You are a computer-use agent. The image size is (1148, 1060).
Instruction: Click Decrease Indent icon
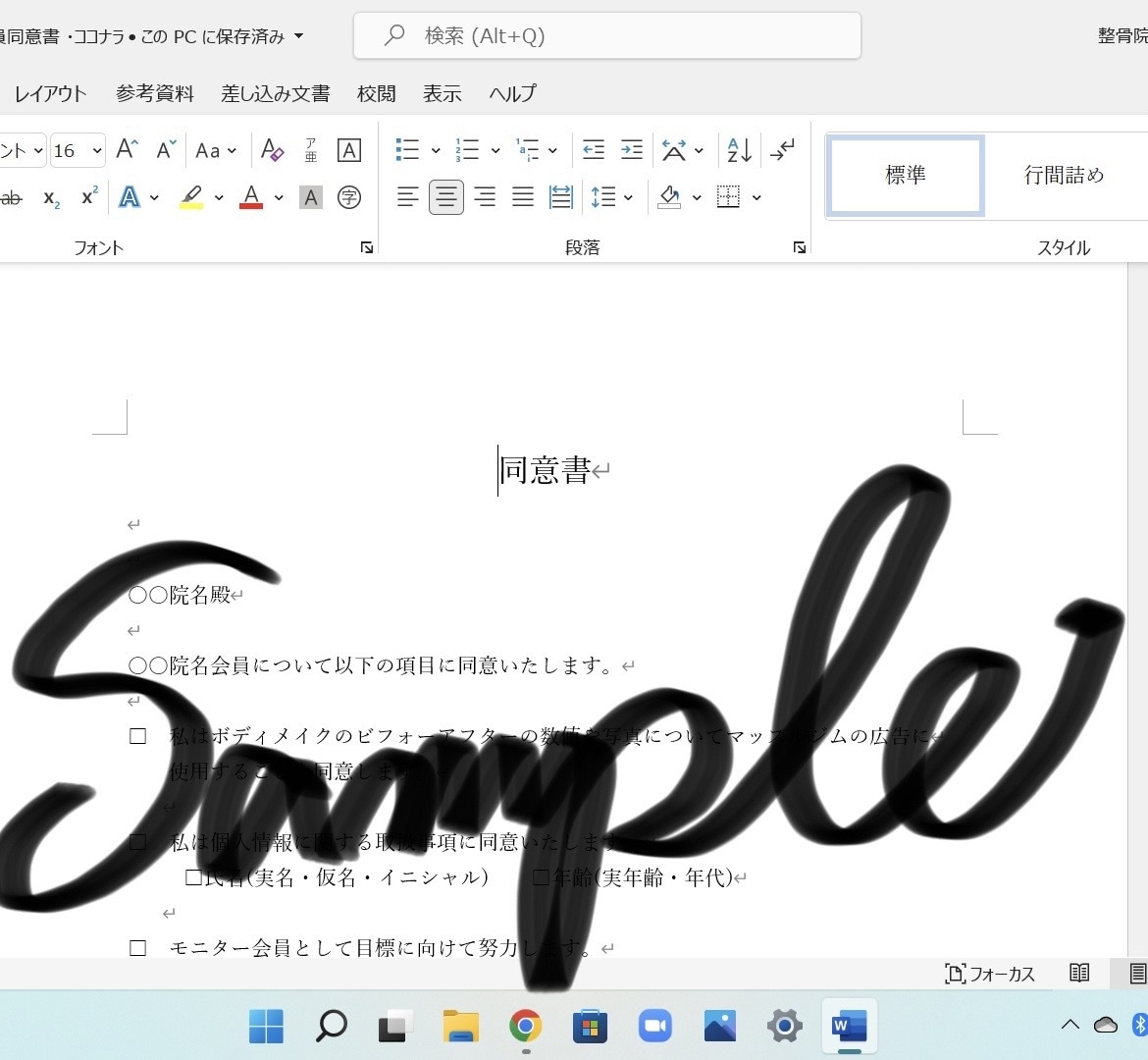593,150
